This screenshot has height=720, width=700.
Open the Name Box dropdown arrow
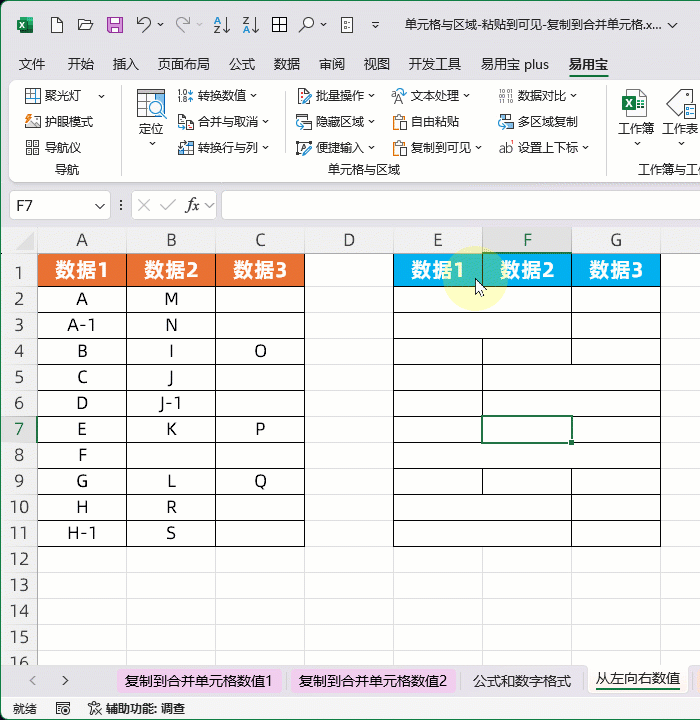coord(100,205)
